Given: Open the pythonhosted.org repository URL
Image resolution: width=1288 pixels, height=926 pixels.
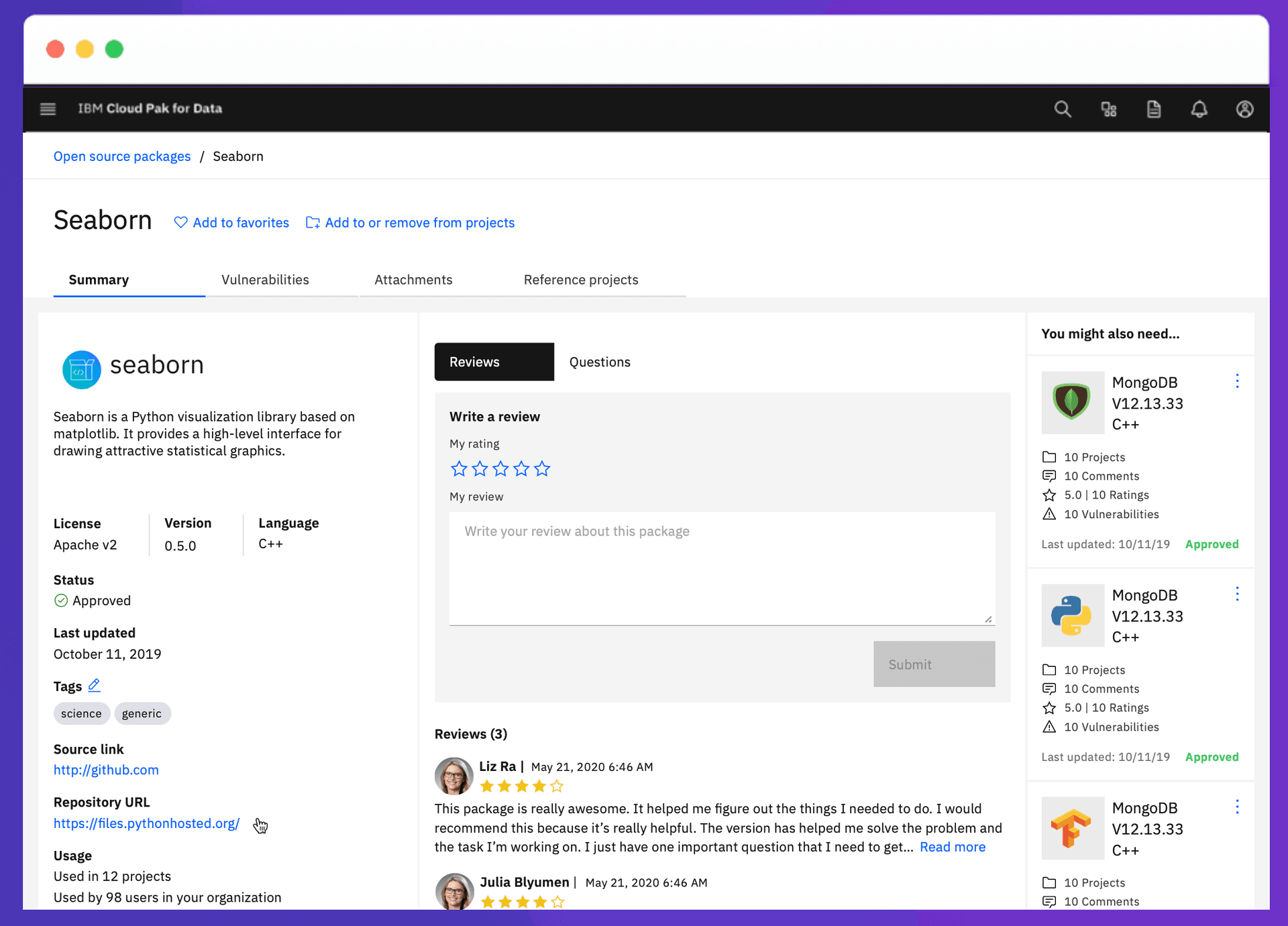Looking at the screenshot, I should 146,823.
